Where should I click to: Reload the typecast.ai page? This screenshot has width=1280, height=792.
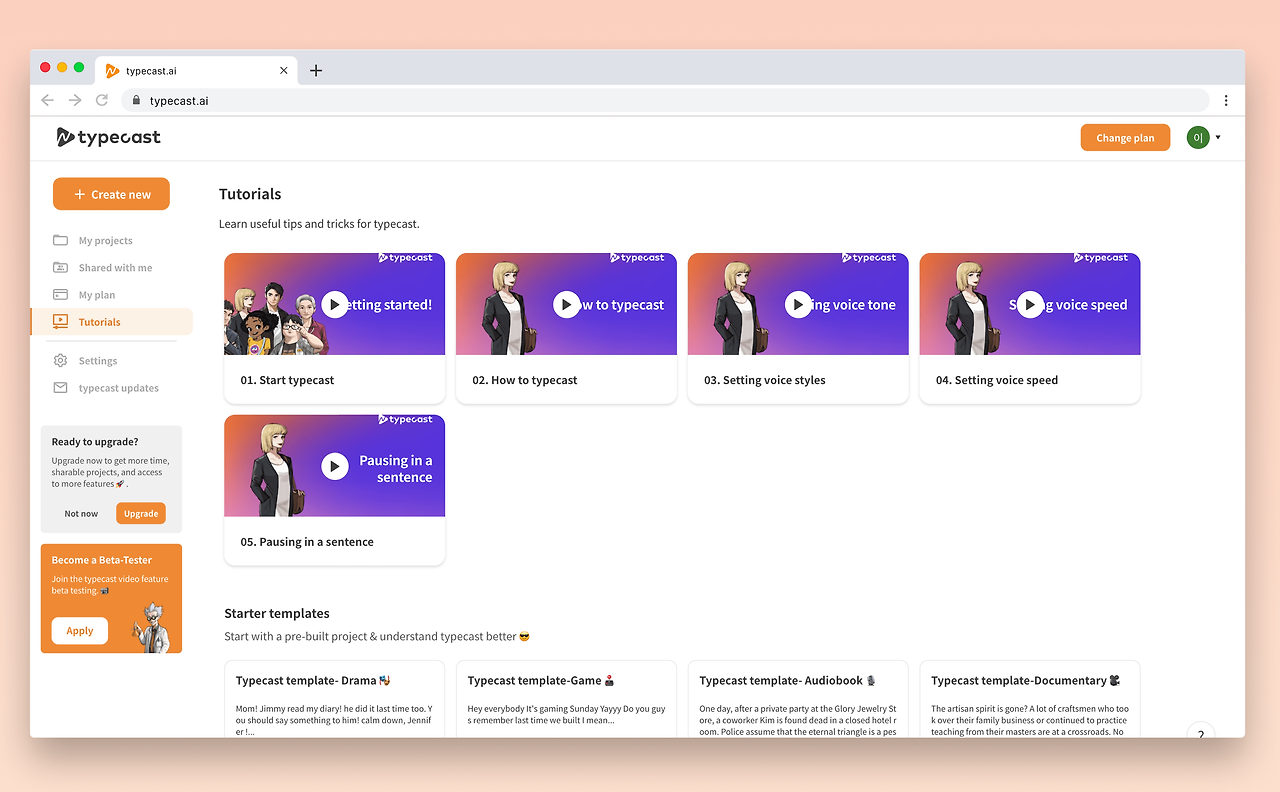click(102, 100)
